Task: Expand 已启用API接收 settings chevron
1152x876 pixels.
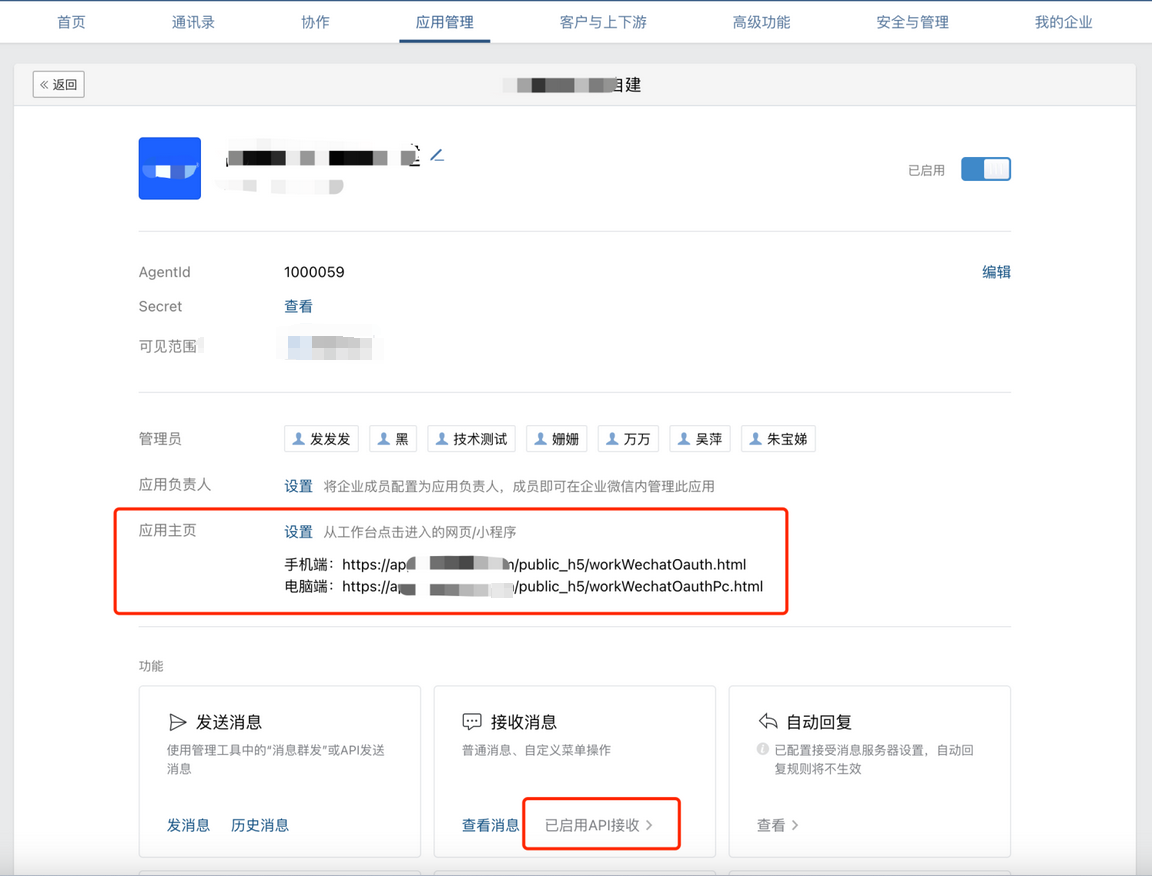Action: tap(649, 825)
